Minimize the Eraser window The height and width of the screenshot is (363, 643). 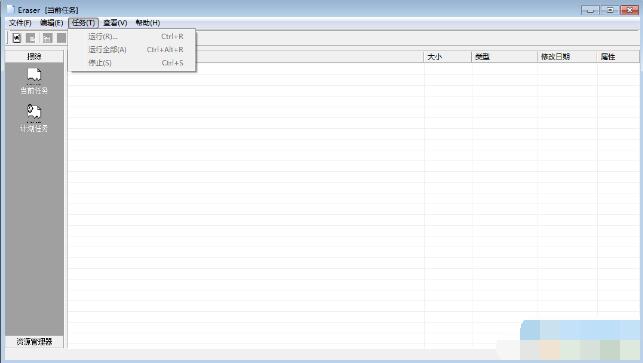click(590, 10)
